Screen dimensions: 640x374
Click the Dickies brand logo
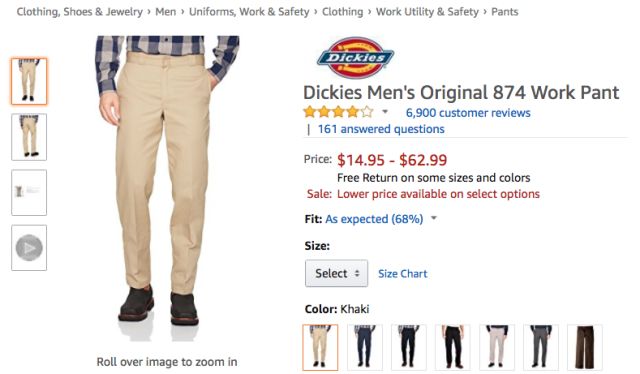355,58
